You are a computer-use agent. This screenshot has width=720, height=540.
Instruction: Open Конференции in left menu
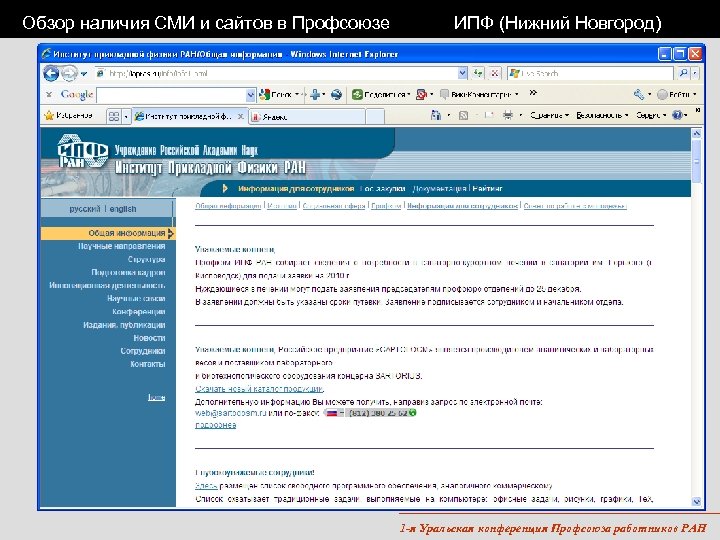tap(139, 312)
